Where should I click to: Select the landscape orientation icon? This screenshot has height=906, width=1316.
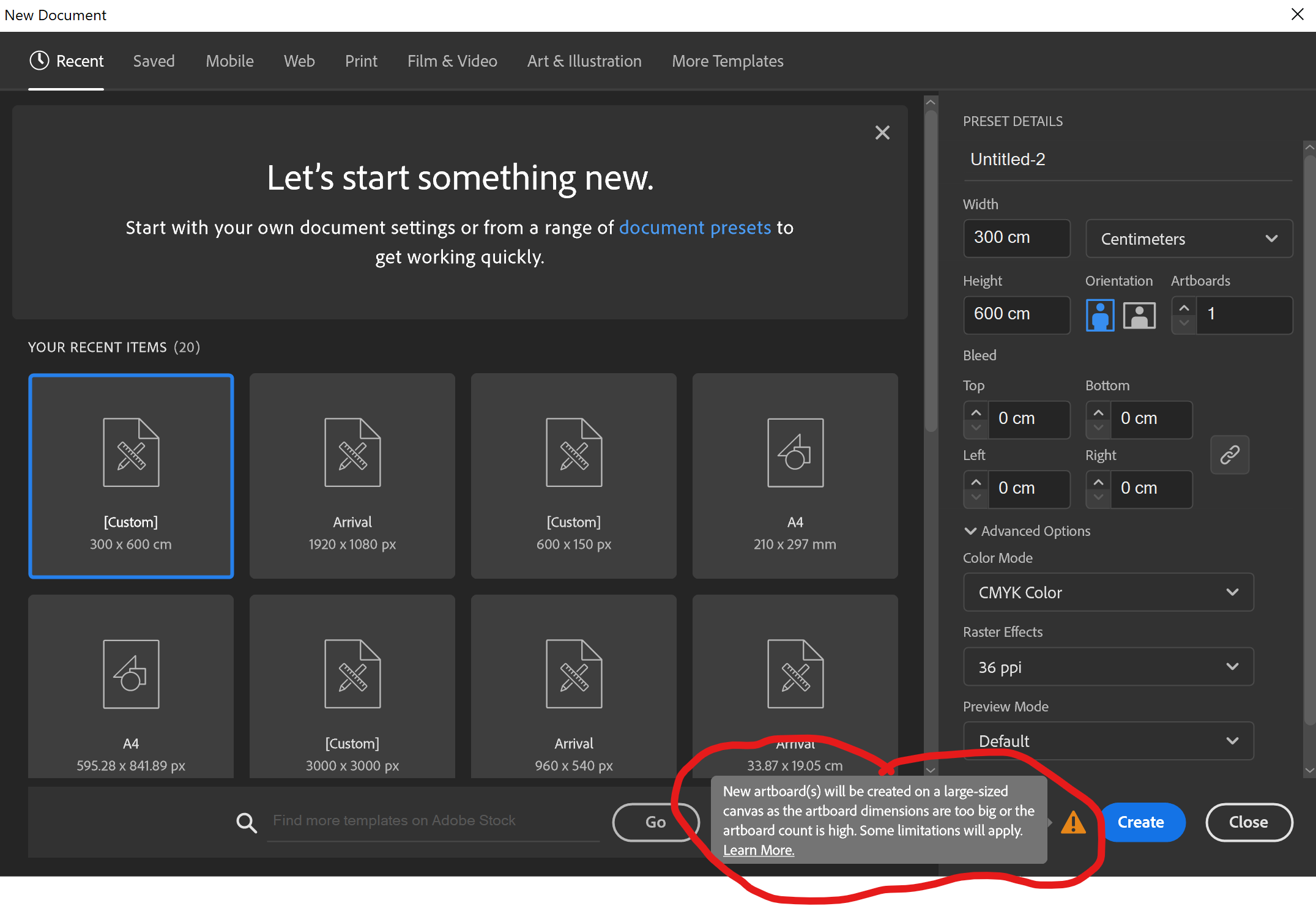tap(1139, 314)
